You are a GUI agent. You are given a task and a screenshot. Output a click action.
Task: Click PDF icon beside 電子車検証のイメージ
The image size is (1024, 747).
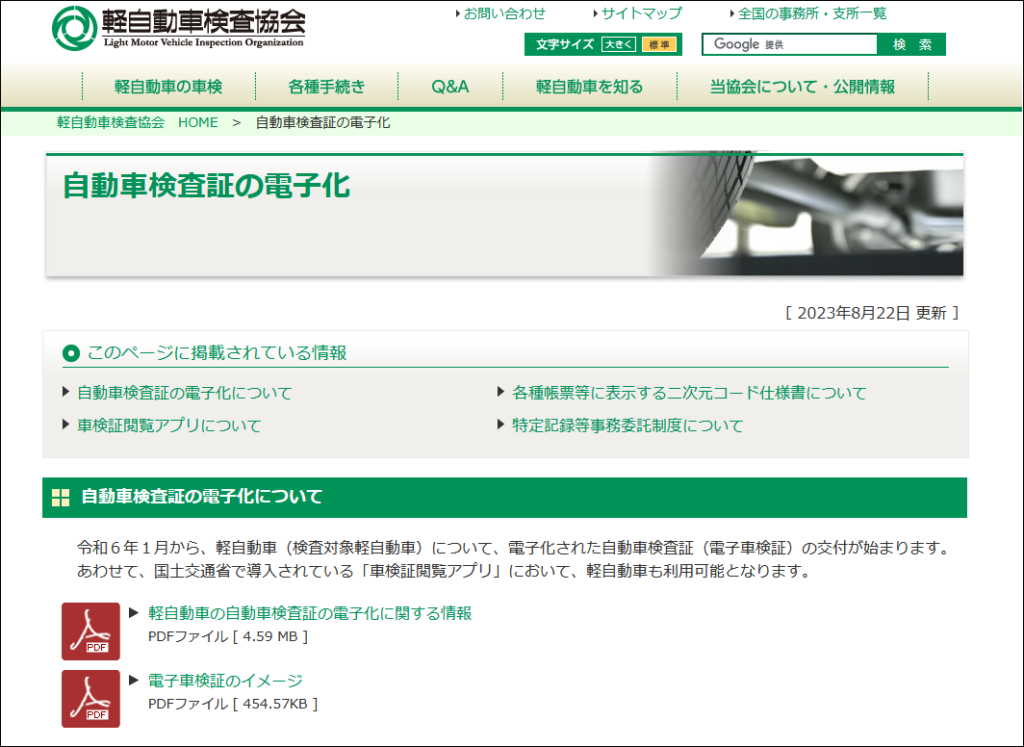(90, 698)
